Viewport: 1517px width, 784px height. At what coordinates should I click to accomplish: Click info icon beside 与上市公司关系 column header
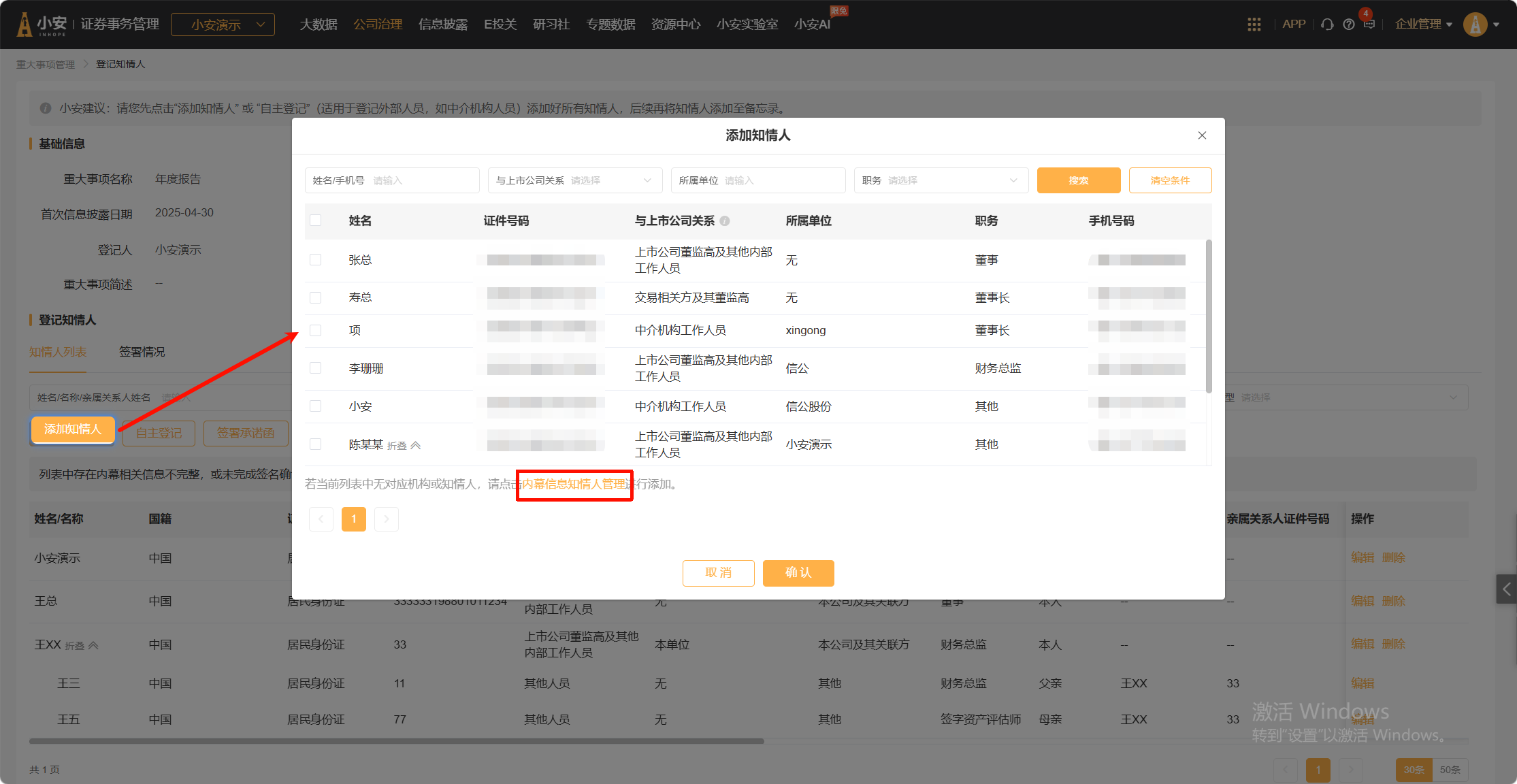tap(725, 220)
